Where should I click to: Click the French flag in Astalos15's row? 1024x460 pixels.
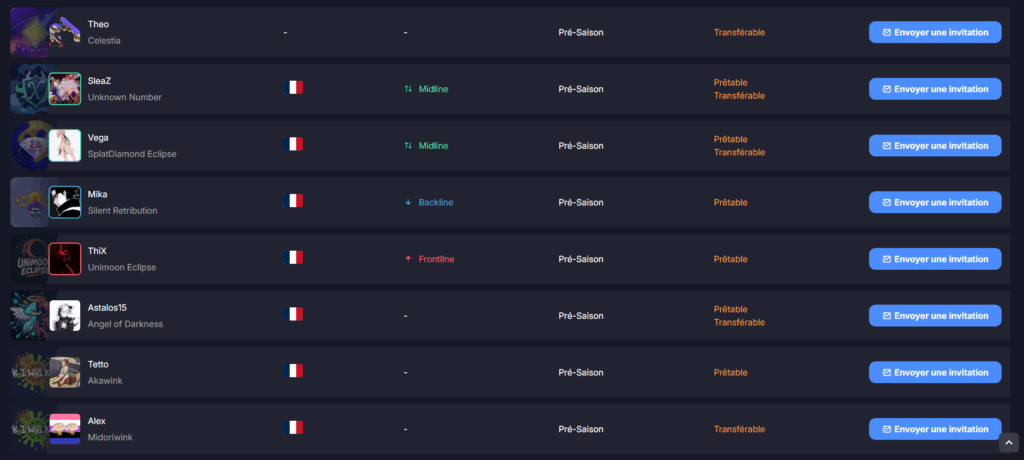(293, 315)
